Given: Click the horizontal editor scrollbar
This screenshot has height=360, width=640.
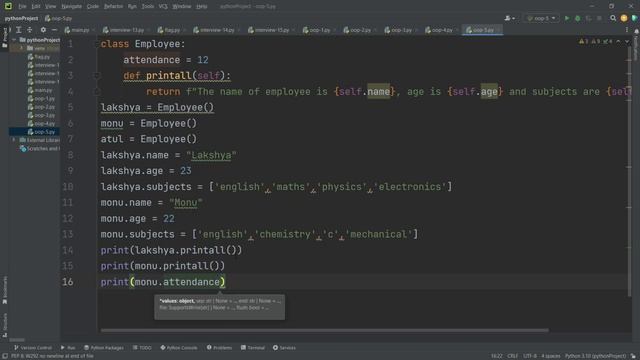Looking at the screenshot, I should point(324,330).
